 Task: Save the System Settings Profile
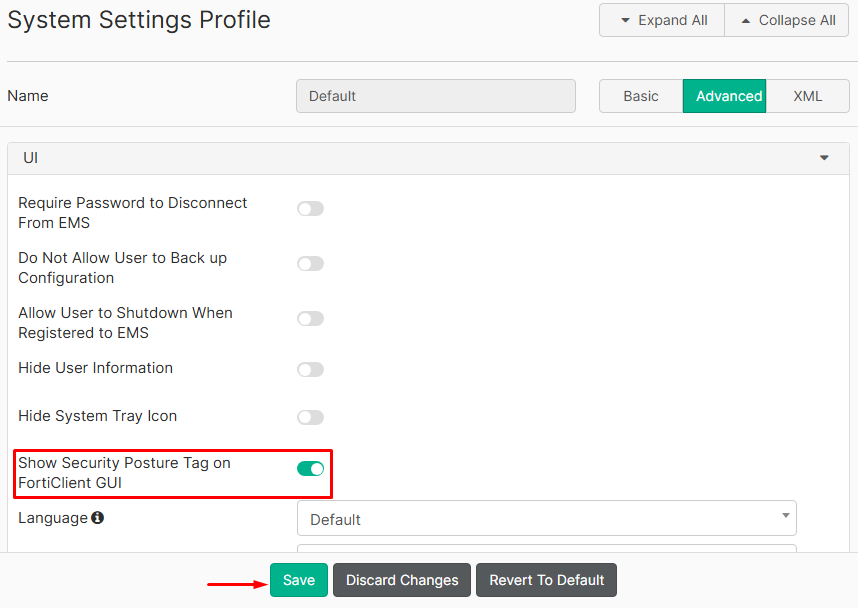point(298,580)
